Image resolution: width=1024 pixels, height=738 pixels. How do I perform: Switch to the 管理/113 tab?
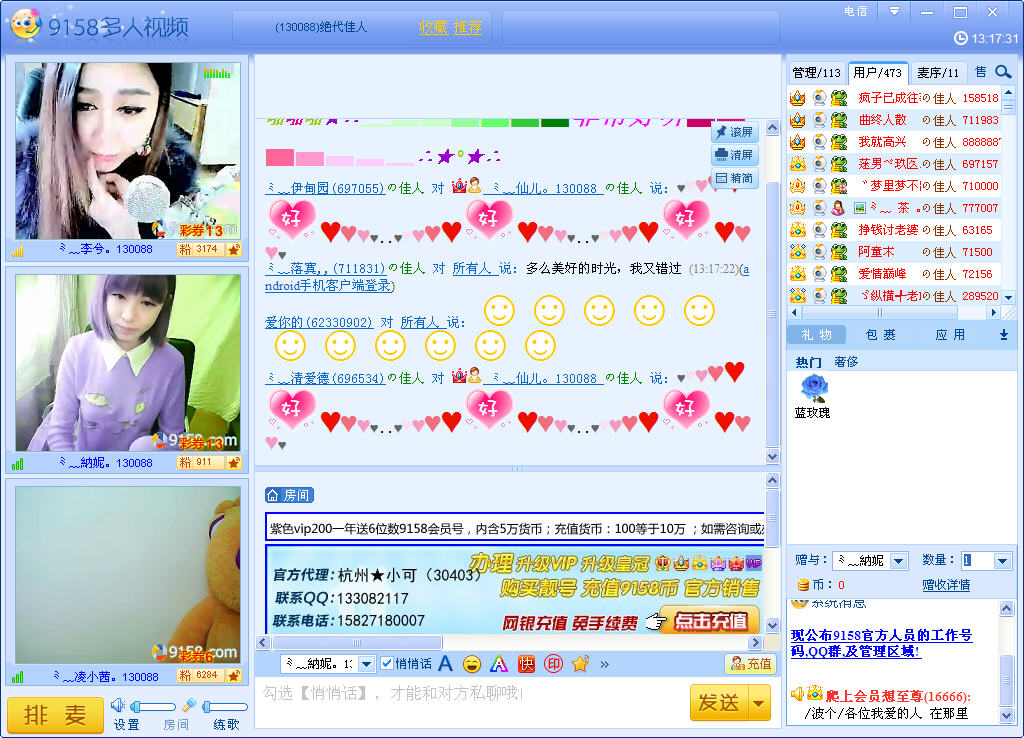pyautogui.click(x=816, y=73)
